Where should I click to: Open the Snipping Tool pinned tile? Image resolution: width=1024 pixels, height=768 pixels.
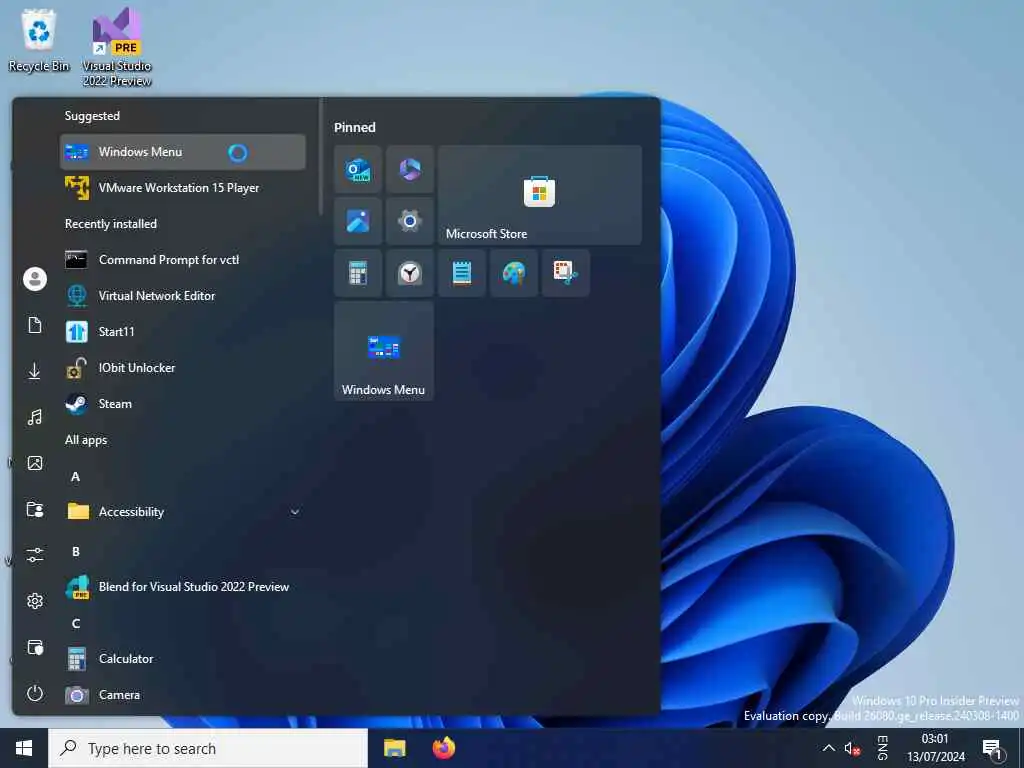point(566,273)
